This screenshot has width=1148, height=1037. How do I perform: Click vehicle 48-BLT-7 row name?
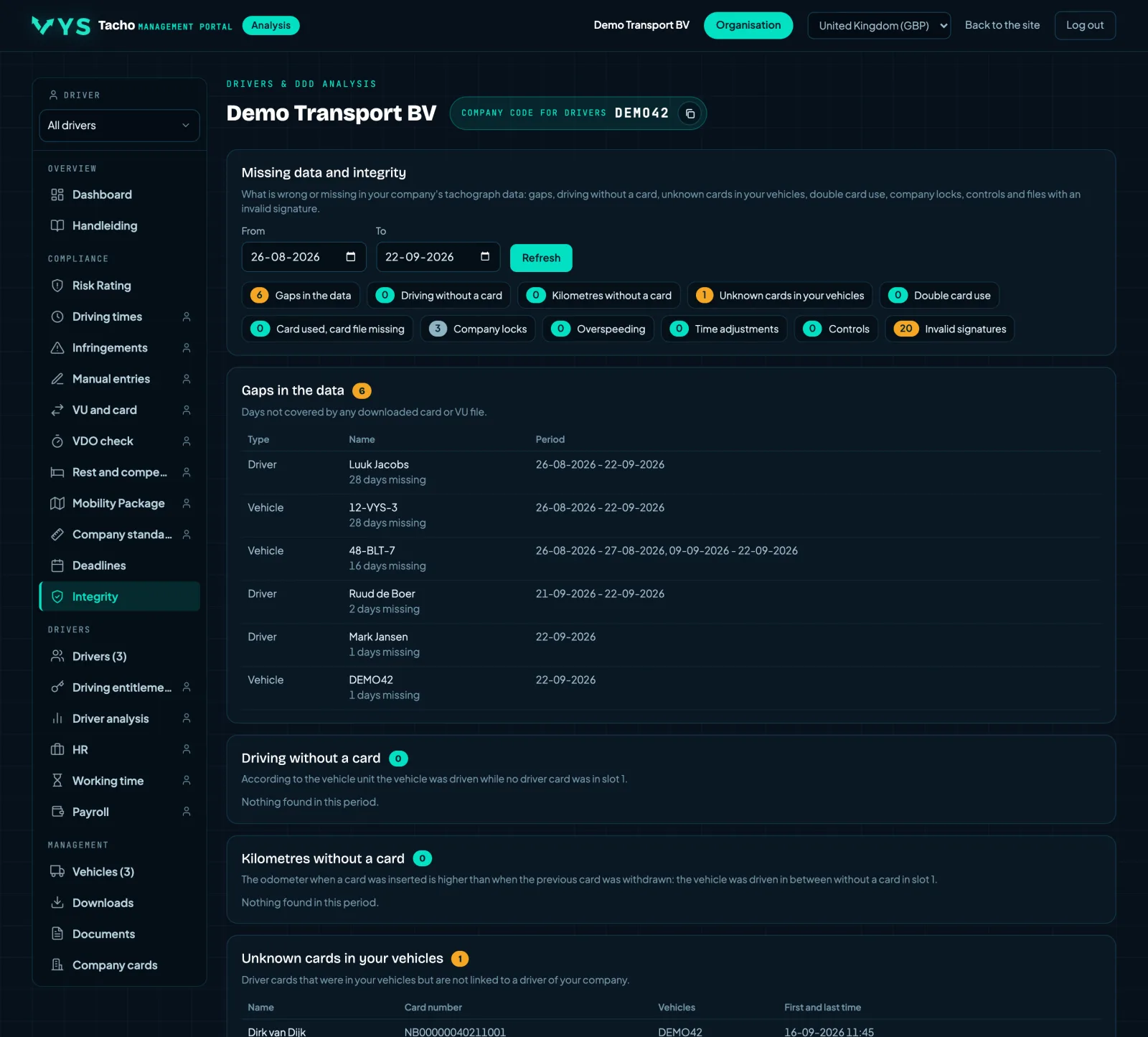click(x=372, y=550)
